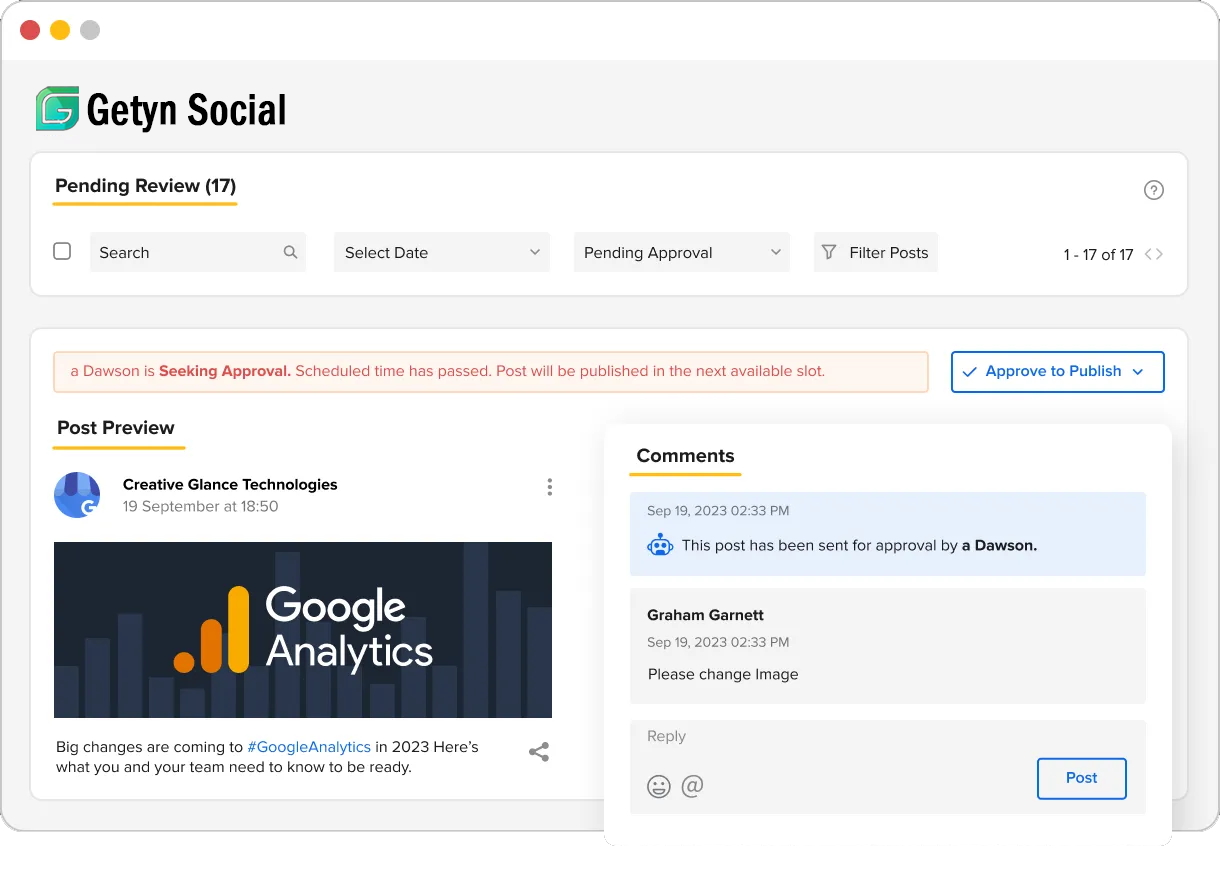Go to the previous page of posts

pyautogui.click(x=1148, y=254)
